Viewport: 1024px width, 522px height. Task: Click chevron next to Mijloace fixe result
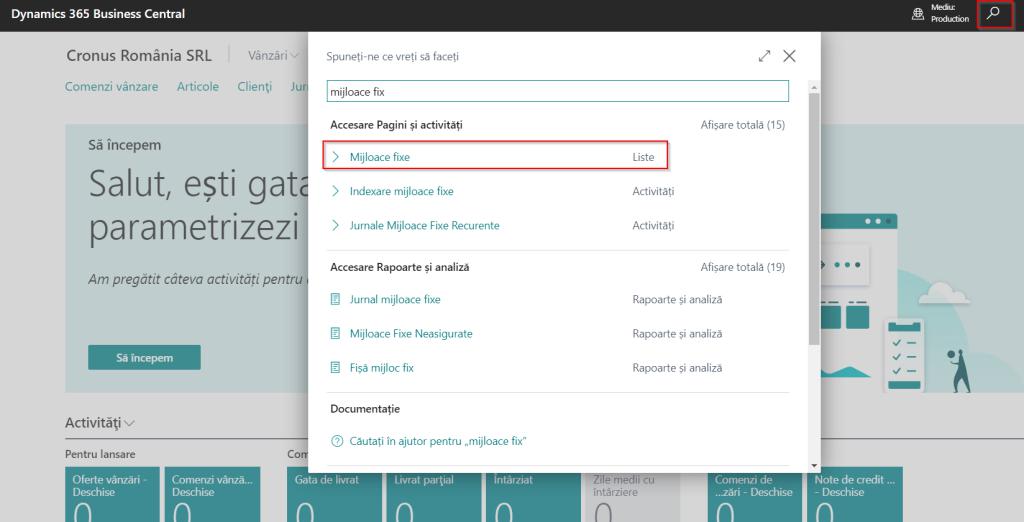[336, 157]
